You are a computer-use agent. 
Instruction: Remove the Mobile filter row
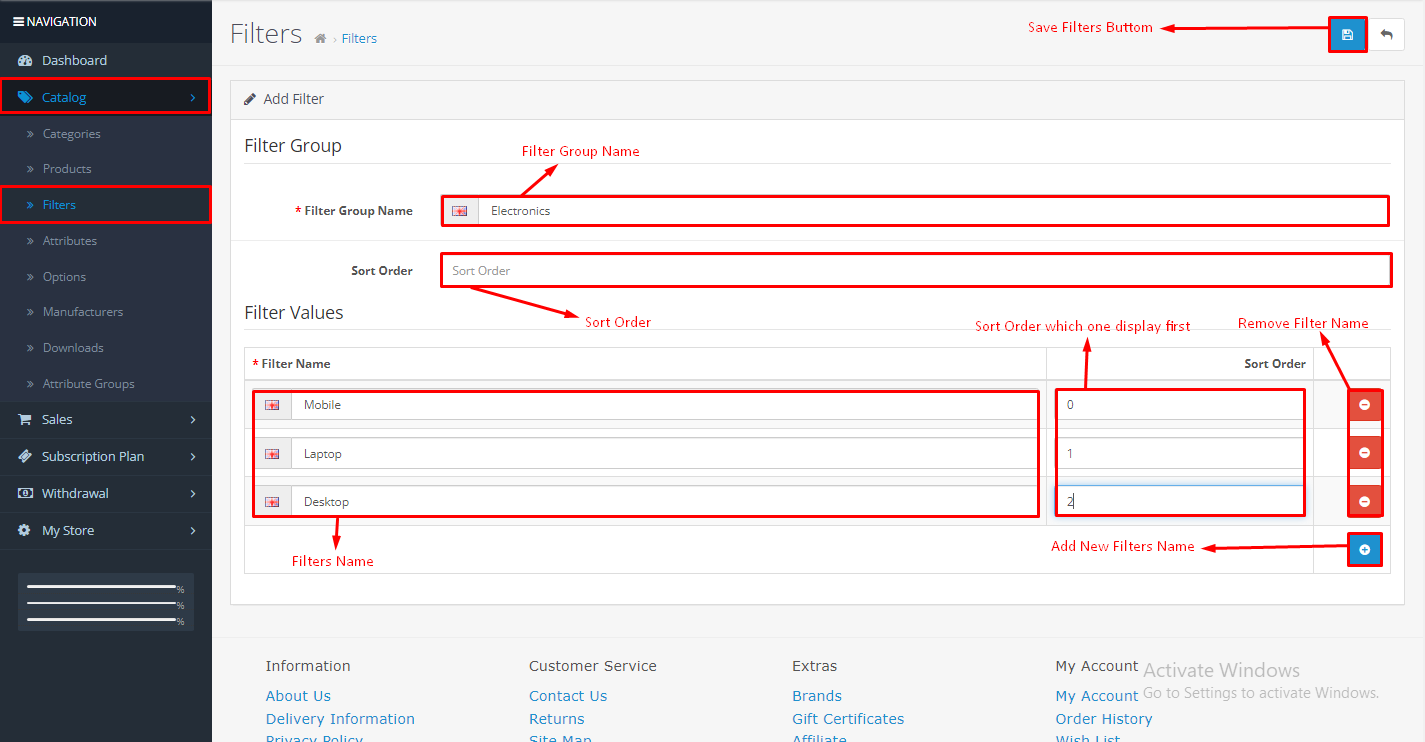(x=1365, y=404)
